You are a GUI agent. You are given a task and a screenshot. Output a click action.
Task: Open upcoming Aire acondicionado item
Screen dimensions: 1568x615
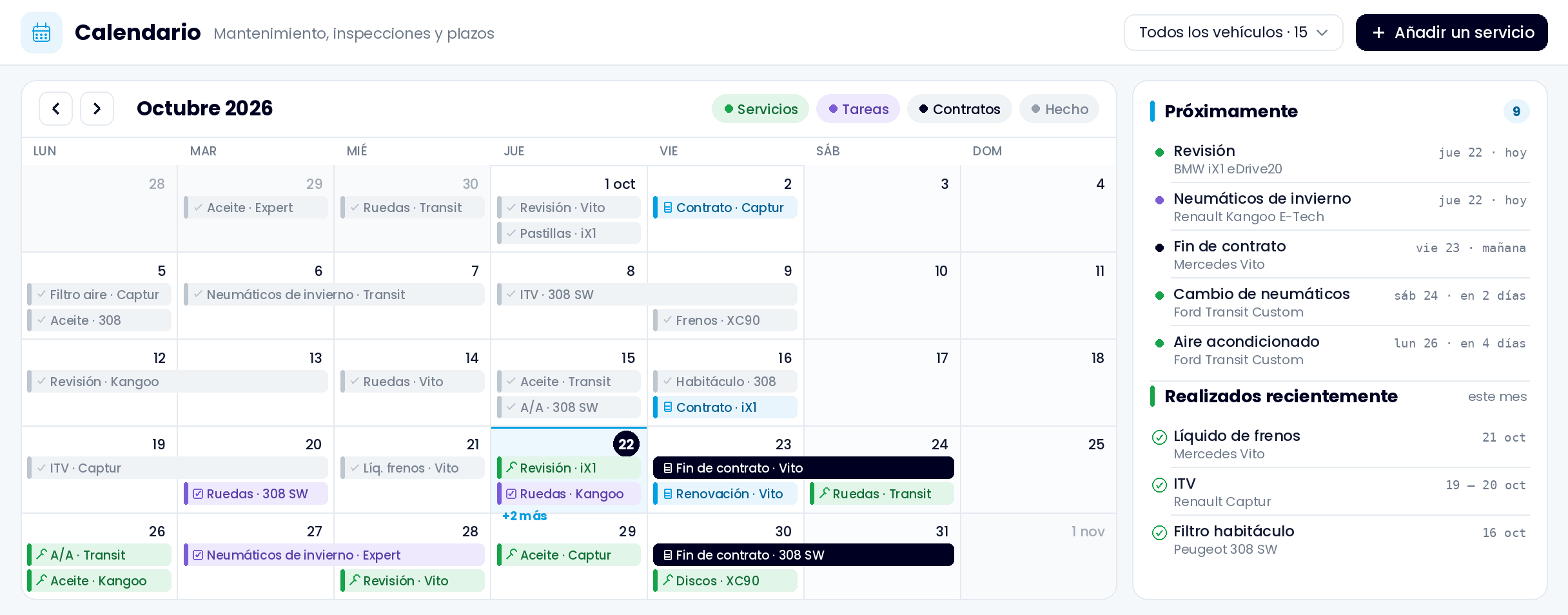tap(1340, 350)
